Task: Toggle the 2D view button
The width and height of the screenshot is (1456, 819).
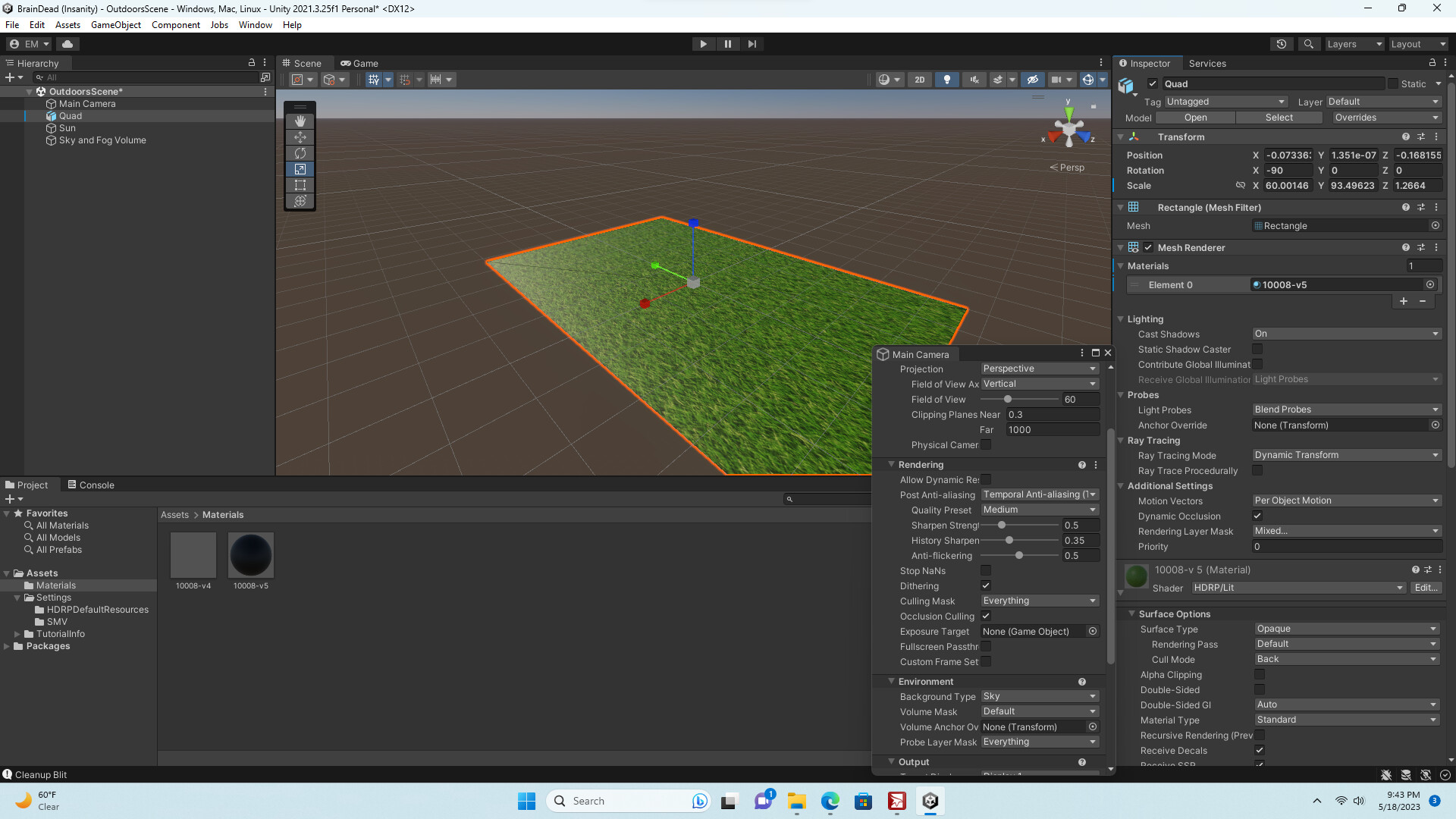Action: click(x=920, y=80)
